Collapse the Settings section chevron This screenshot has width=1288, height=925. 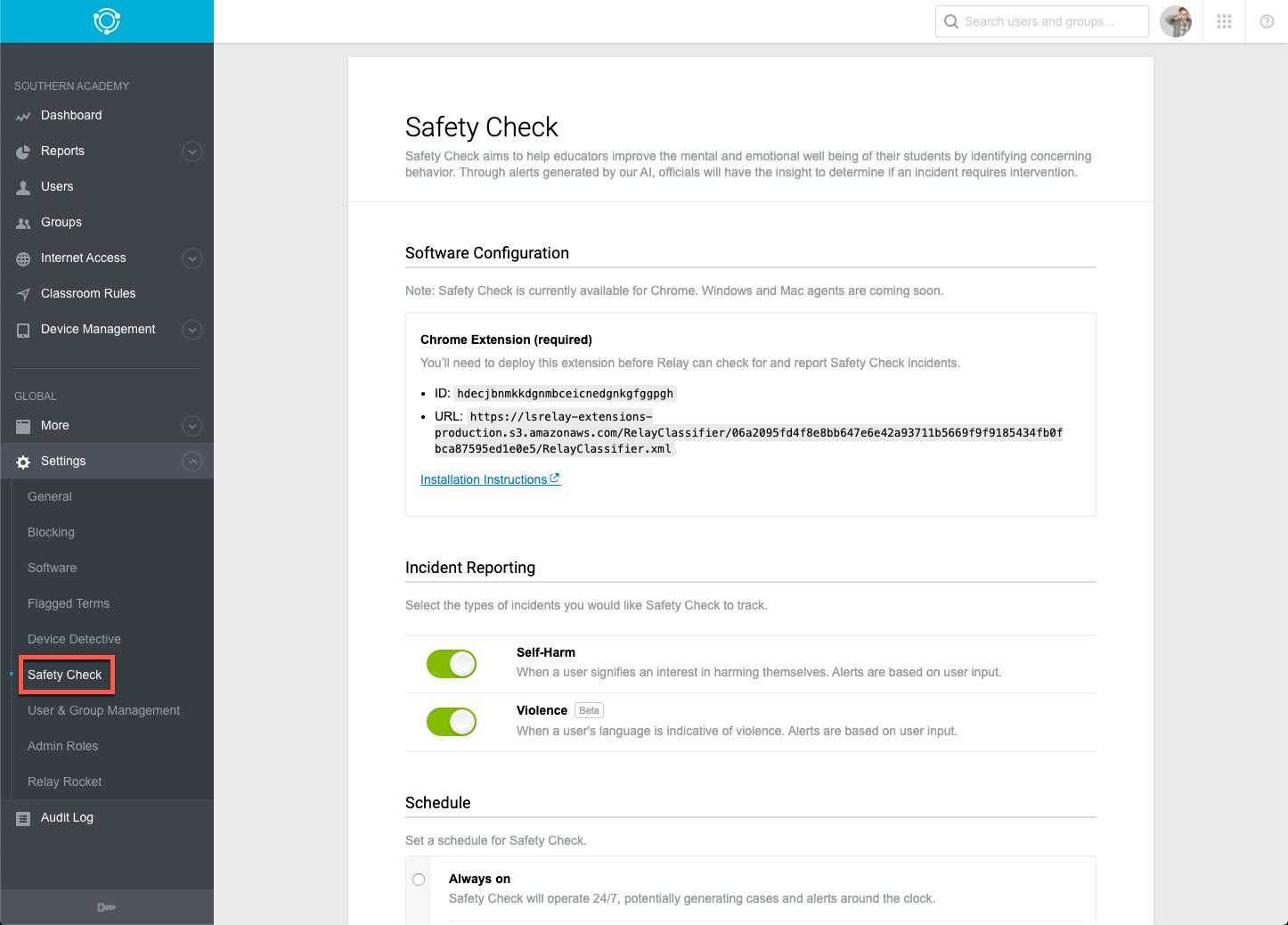click(x=192, y=462)
